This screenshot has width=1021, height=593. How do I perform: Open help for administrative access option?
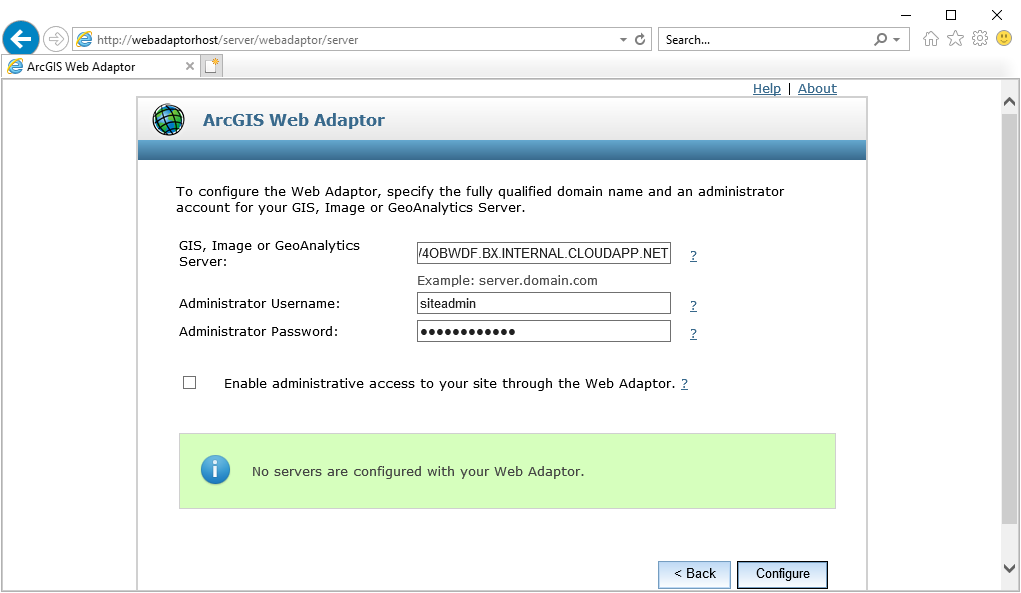(684, 383)
